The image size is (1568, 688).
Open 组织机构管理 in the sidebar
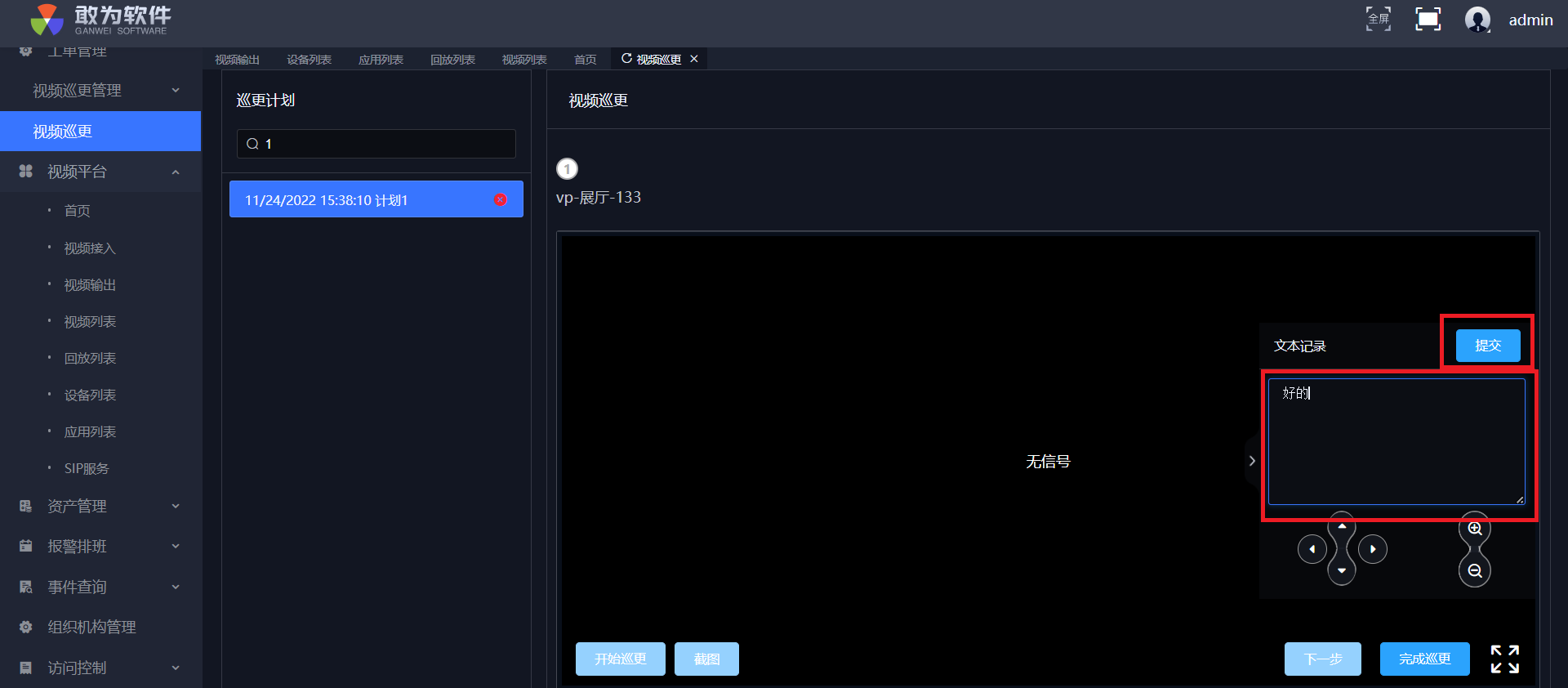[92, 628]
